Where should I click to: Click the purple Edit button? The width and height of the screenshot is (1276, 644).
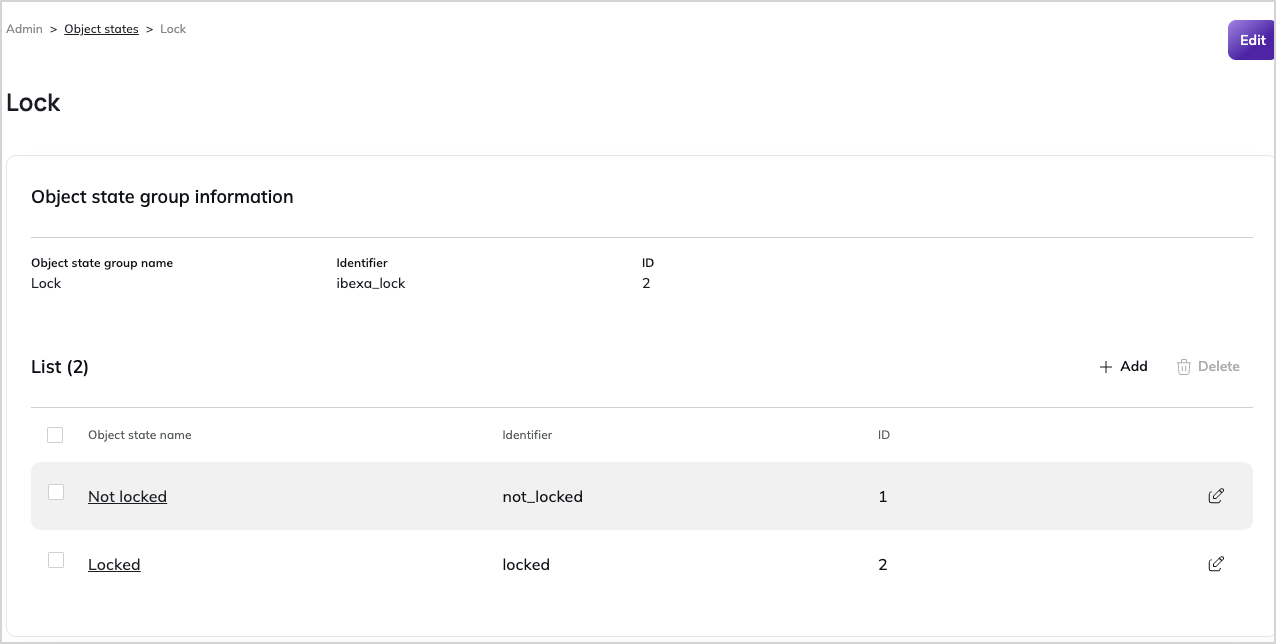pyautogui.click(x=1252, y=40)
